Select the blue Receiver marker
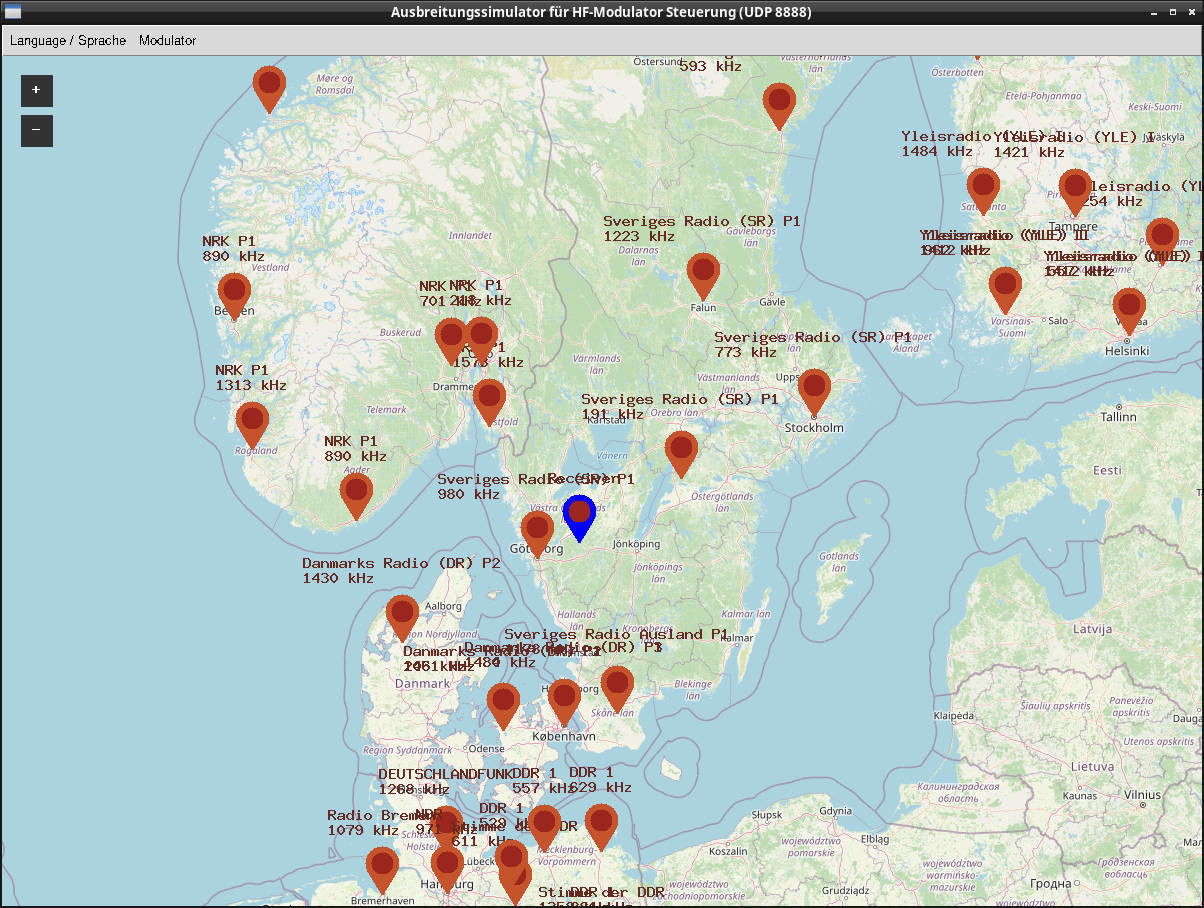The image size is (1204, 908). click(579, 518)
